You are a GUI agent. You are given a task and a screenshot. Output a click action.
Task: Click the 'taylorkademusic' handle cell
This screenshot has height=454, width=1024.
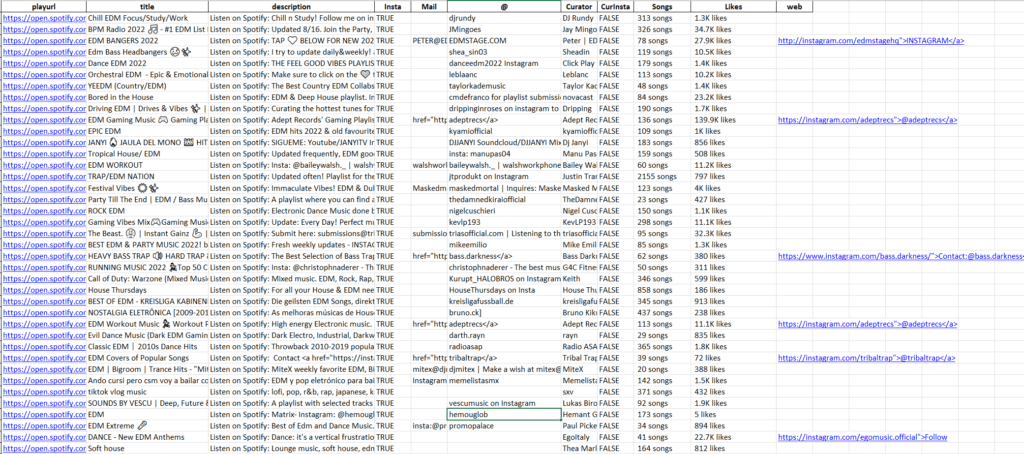pyautogui.click(x=504, y=86)
